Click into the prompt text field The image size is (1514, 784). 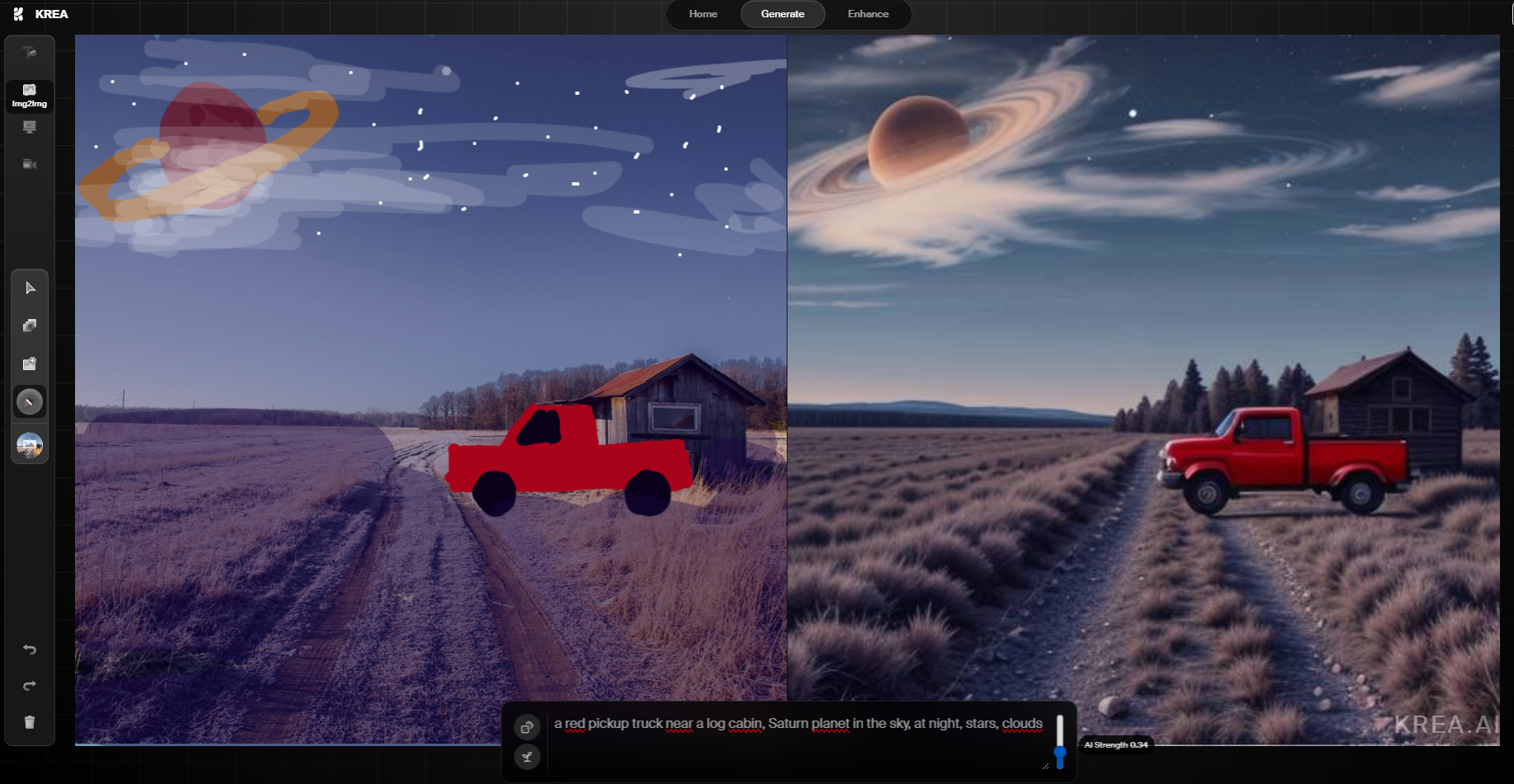click(797, 742)
